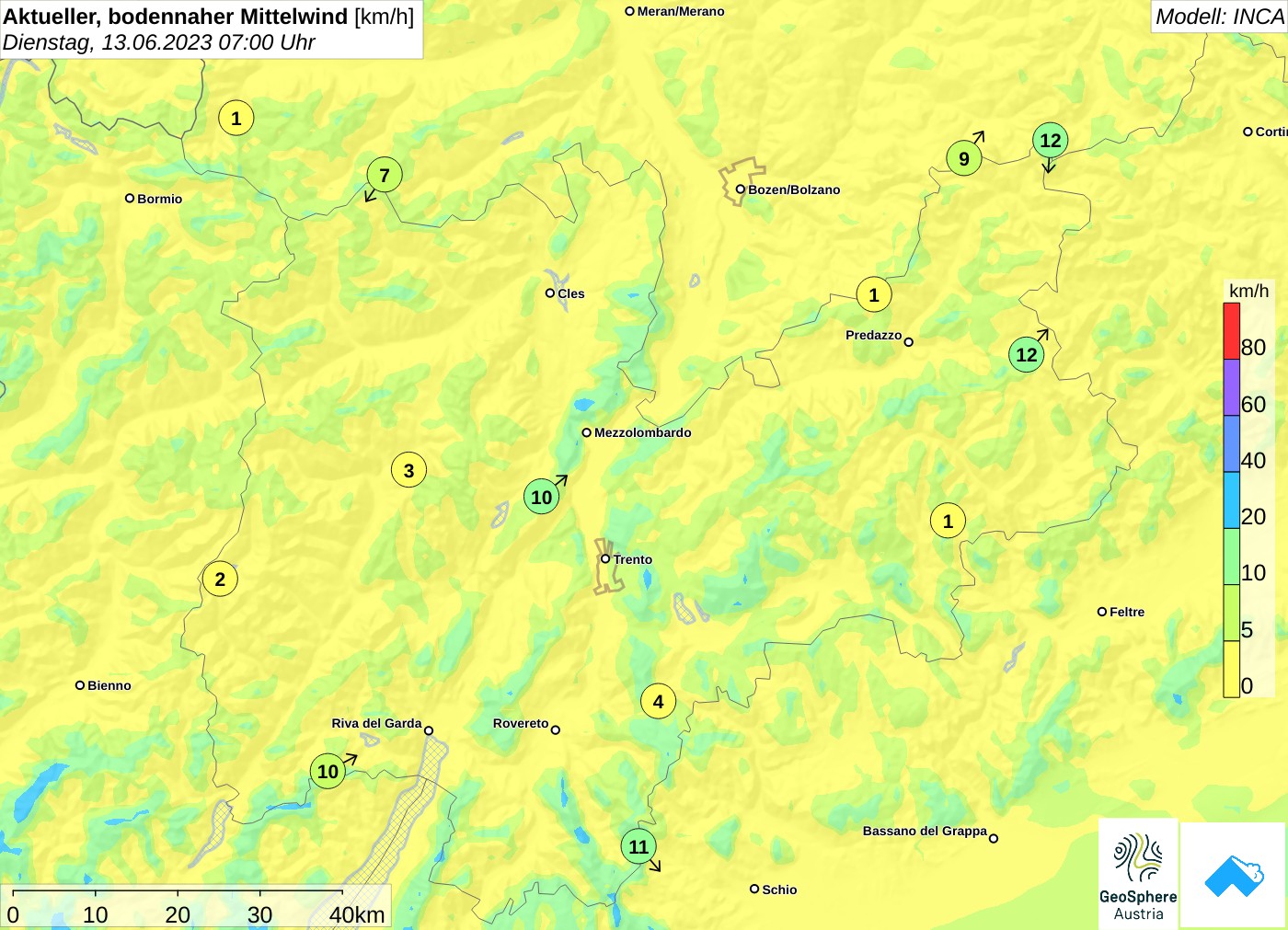The width and height of the screenshot is (1288, 930).
Task: Select wind station marker 3
Action: [x=409, y=470]
